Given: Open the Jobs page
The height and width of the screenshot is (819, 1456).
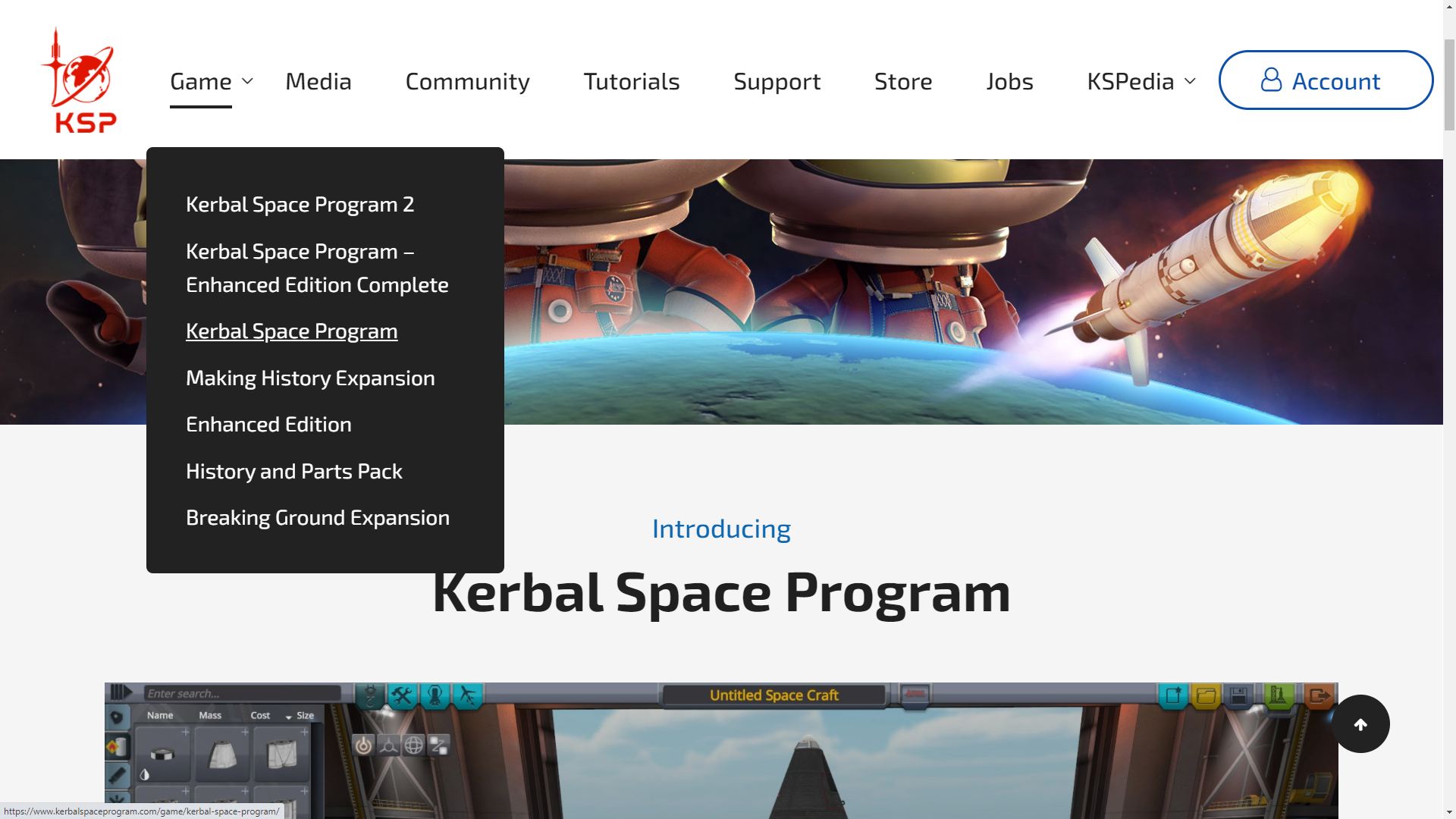Looking at the screenshot, I should point(1010,81).
